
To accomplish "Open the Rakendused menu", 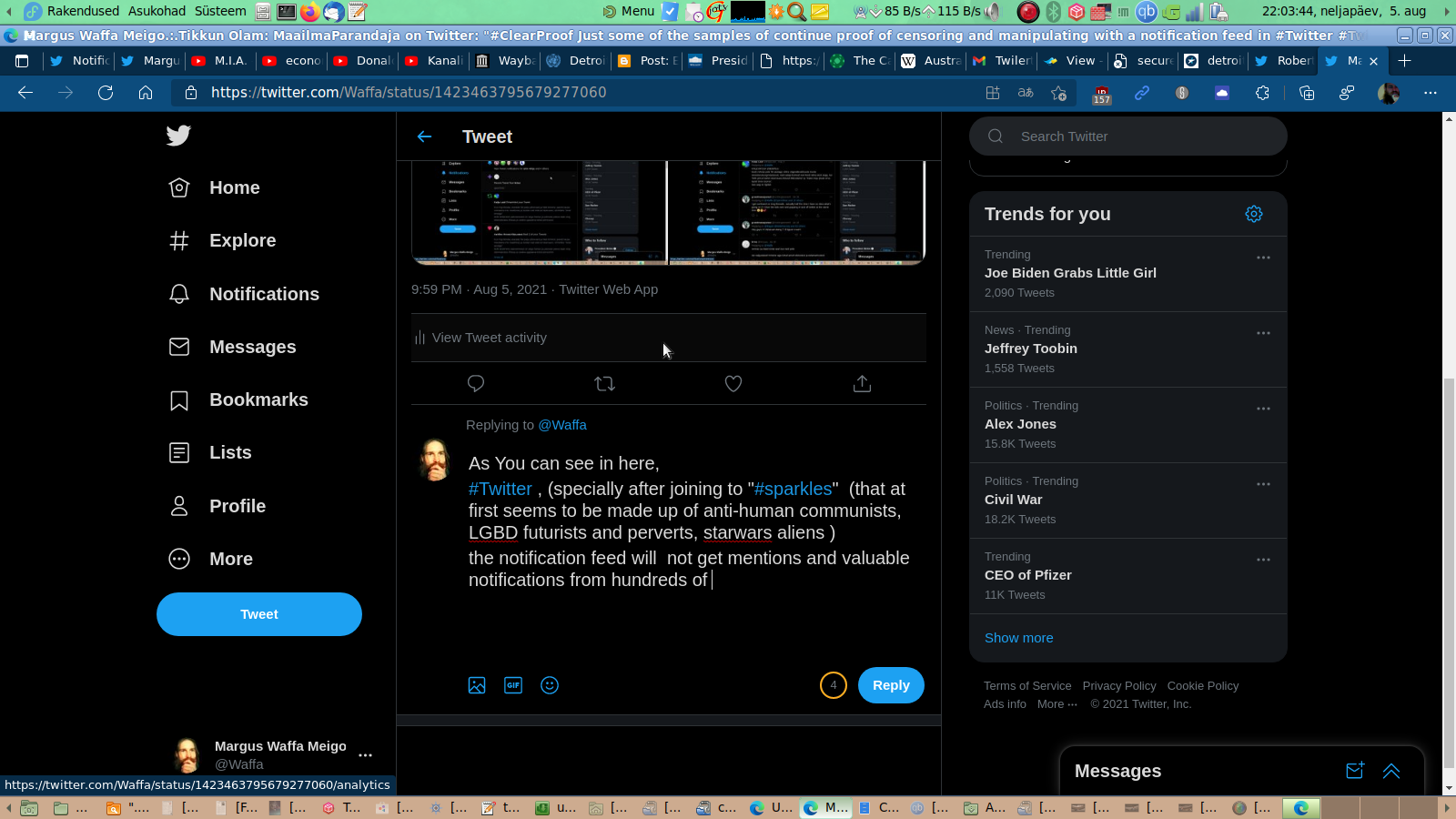I will (x=83, y=11).
